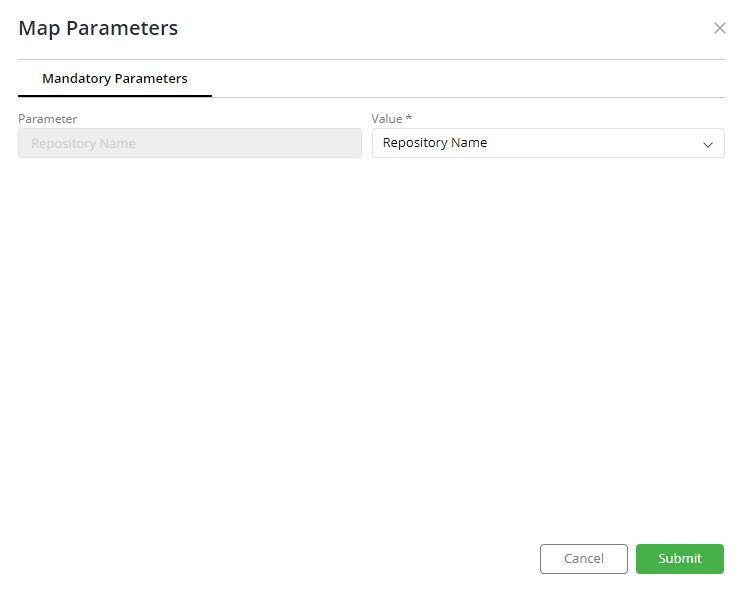Viewport: 745px width, 589px height.
Task: Click the disabled Repository Name parameter field
Action: tap(190, 143)
